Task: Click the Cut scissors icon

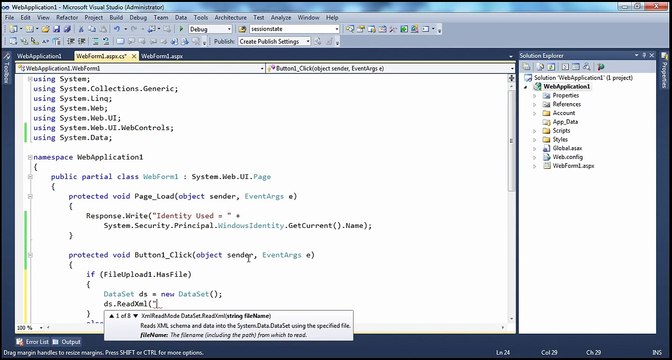Action: pos(81,29)
